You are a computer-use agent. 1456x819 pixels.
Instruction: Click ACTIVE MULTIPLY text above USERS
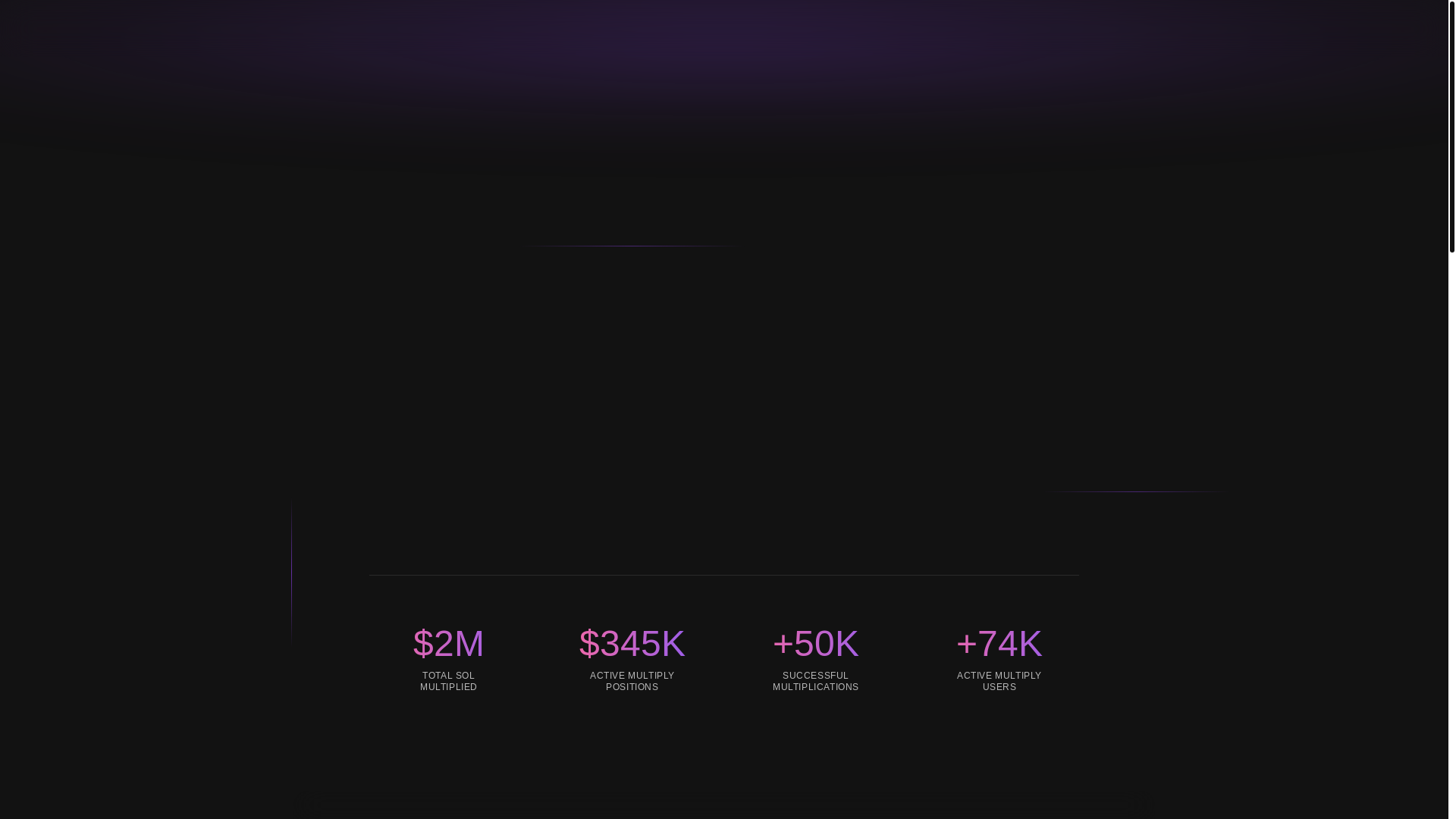999,676
